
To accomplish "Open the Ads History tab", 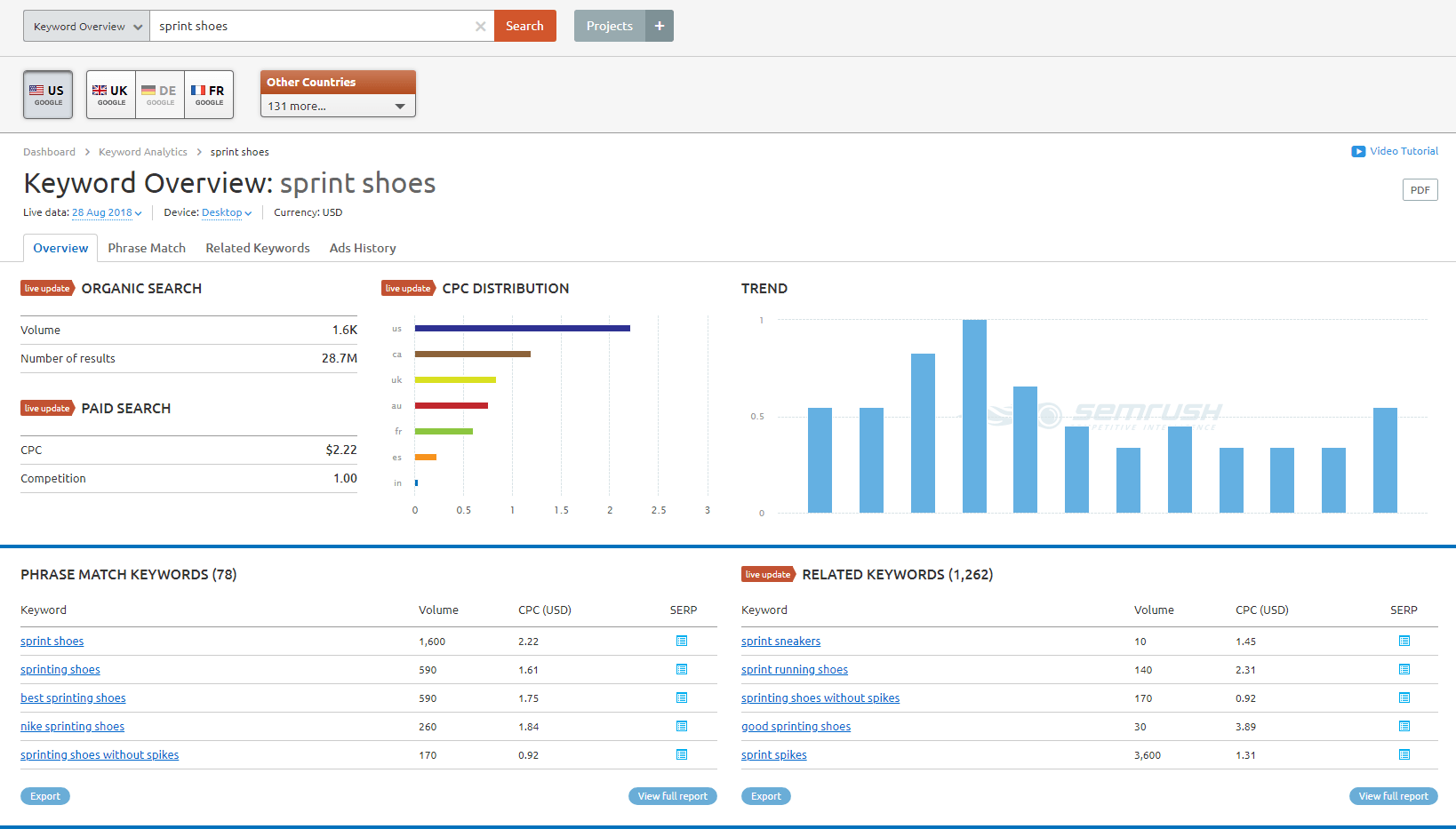I will coord(363,248).
